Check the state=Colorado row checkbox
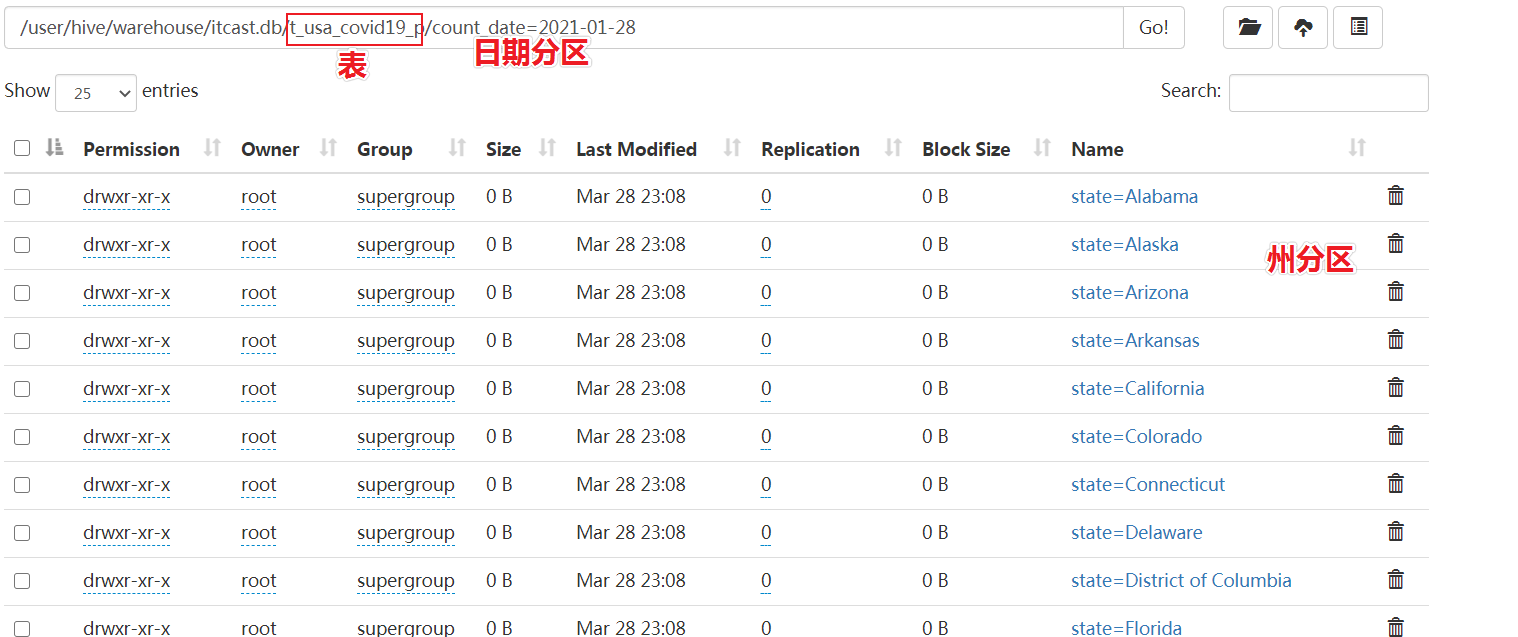The height and width of the screenshot is (637, 1518). 22,437
